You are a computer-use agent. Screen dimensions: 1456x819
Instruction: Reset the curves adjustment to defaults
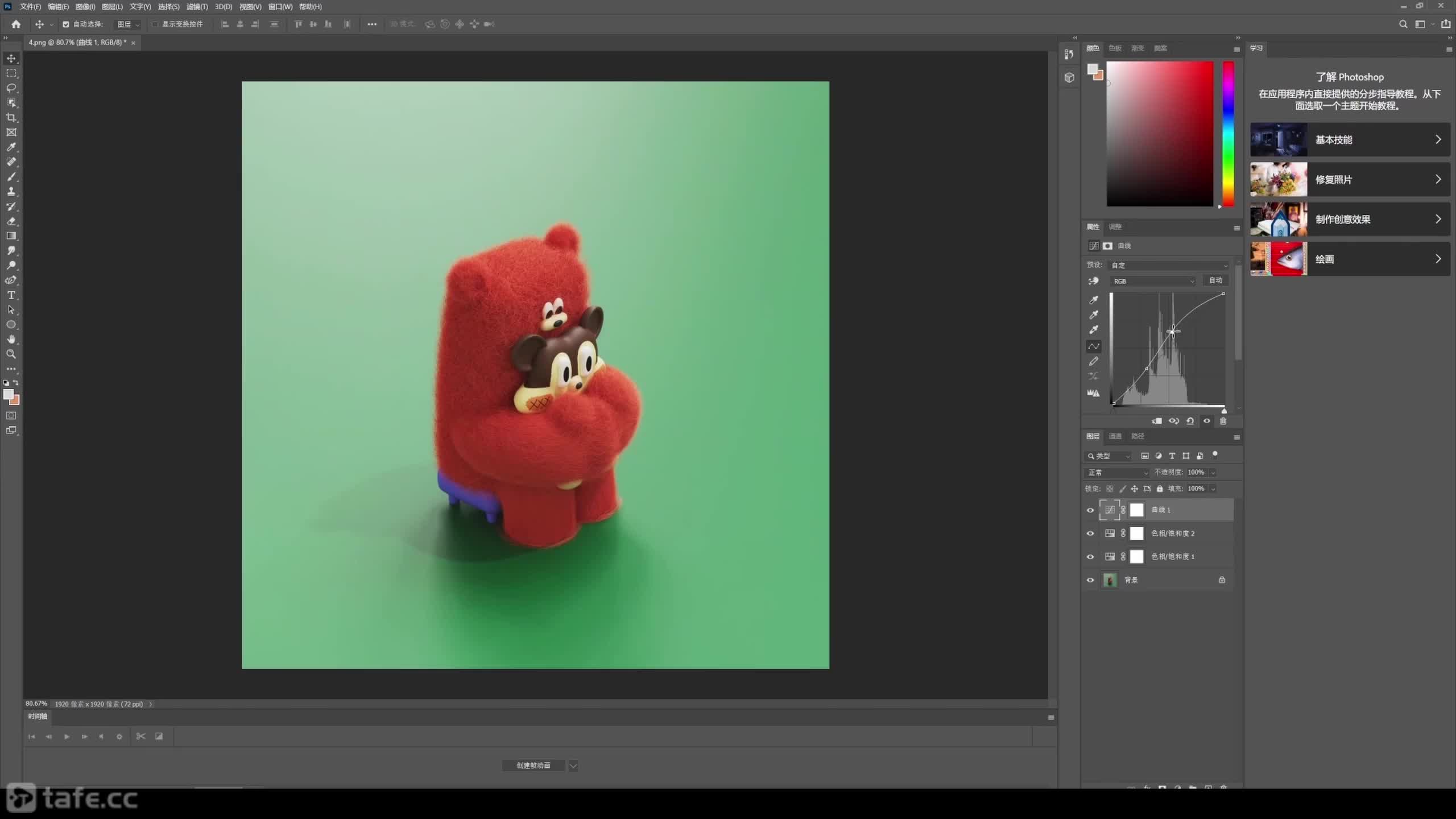click(x=1190, y=421)
